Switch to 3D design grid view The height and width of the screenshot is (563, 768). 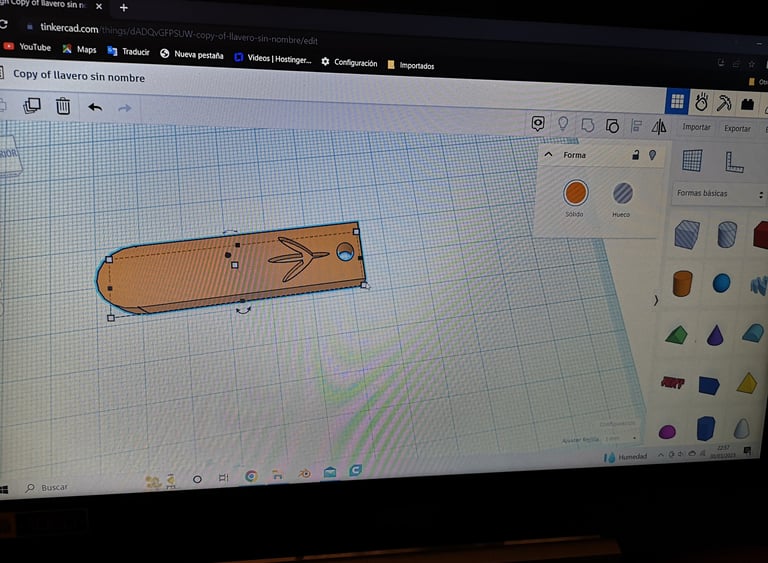click(677, 101)
